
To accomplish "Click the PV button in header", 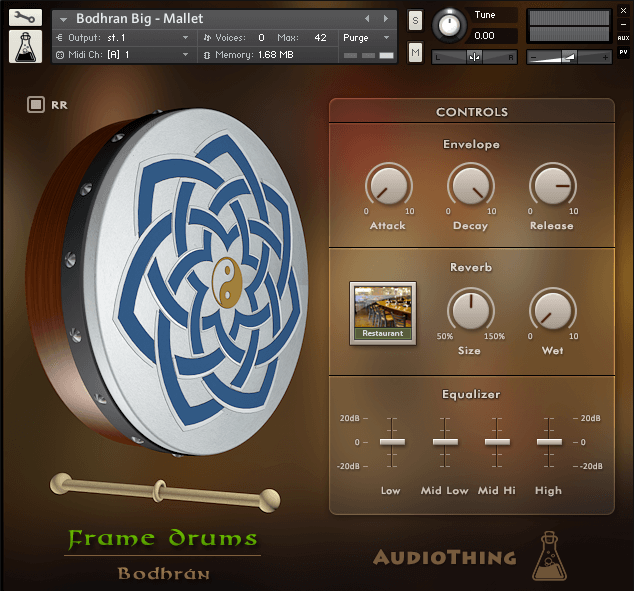I will tap(623, 52).
